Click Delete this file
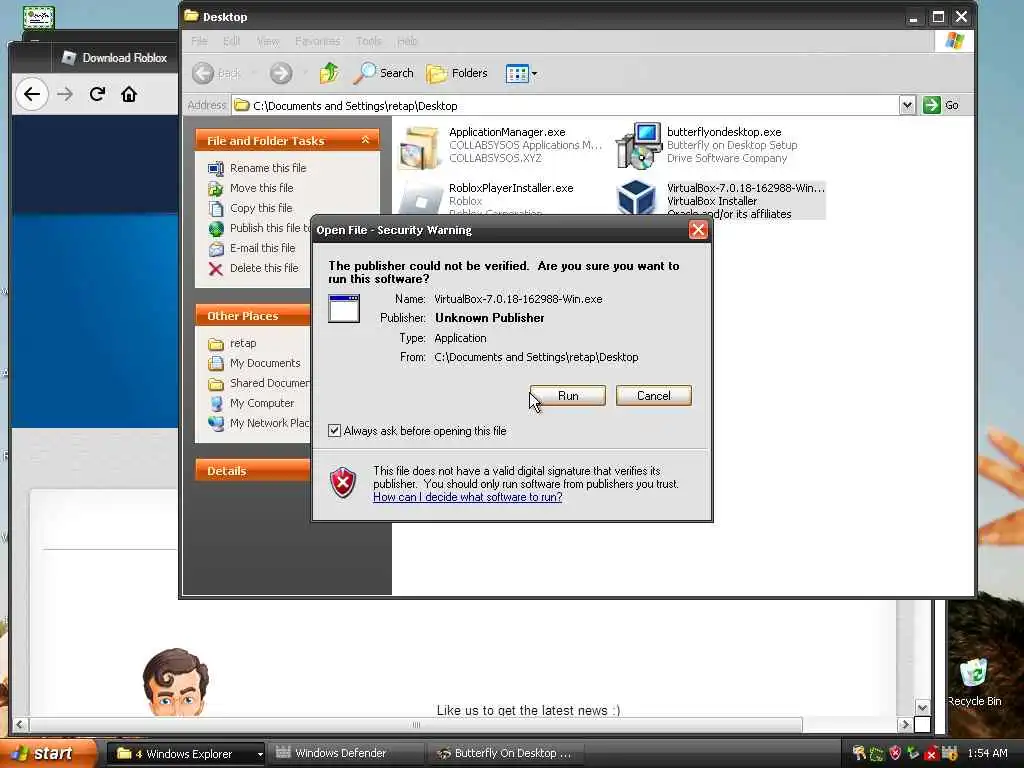The height and width of the screenshot is (768, 1024). click(x=264, y=268)
